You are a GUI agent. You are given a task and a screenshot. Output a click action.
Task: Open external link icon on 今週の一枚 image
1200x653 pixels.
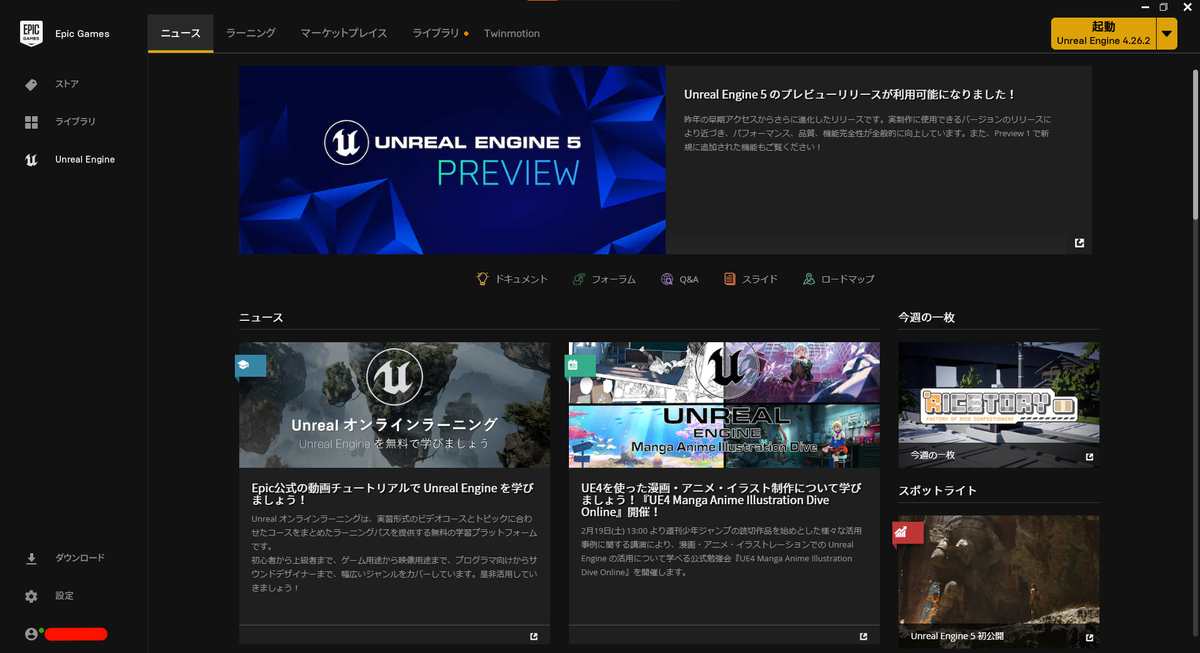pos(1089,457)
